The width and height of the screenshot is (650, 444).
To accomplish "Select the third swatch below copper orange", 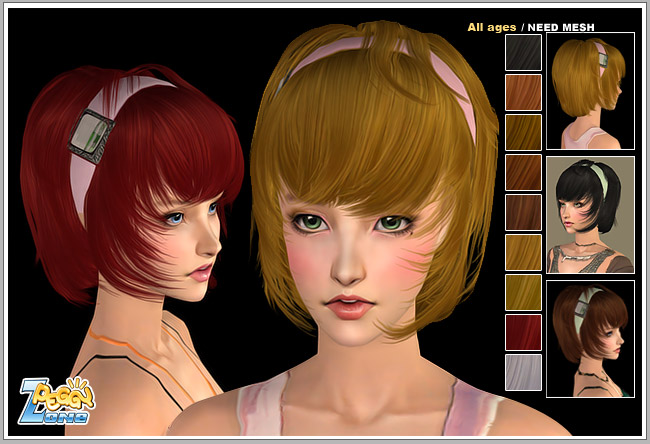I will pos(523,212).
